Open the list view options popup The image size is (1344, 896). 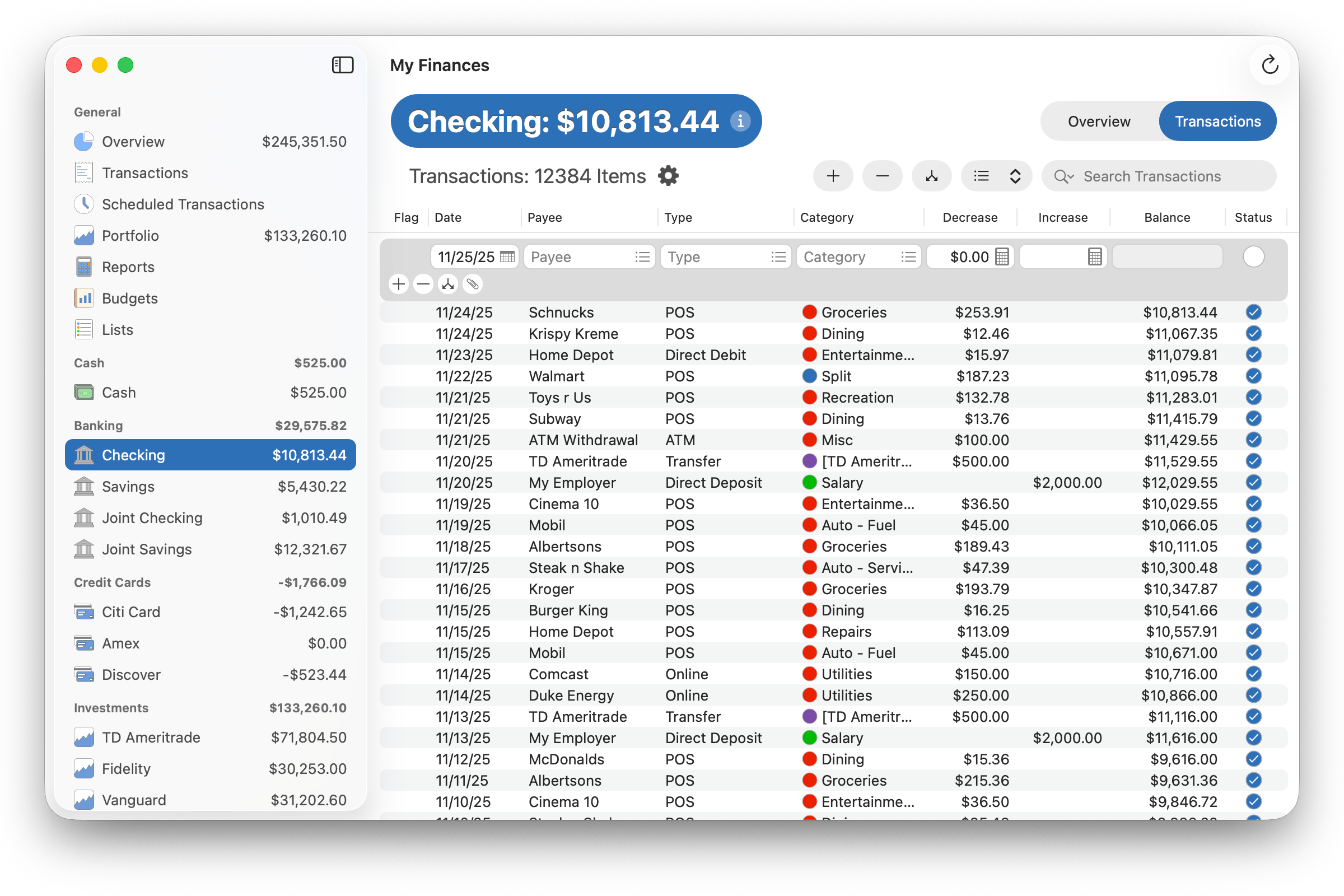pyautogui.click(x=997, y=176)
